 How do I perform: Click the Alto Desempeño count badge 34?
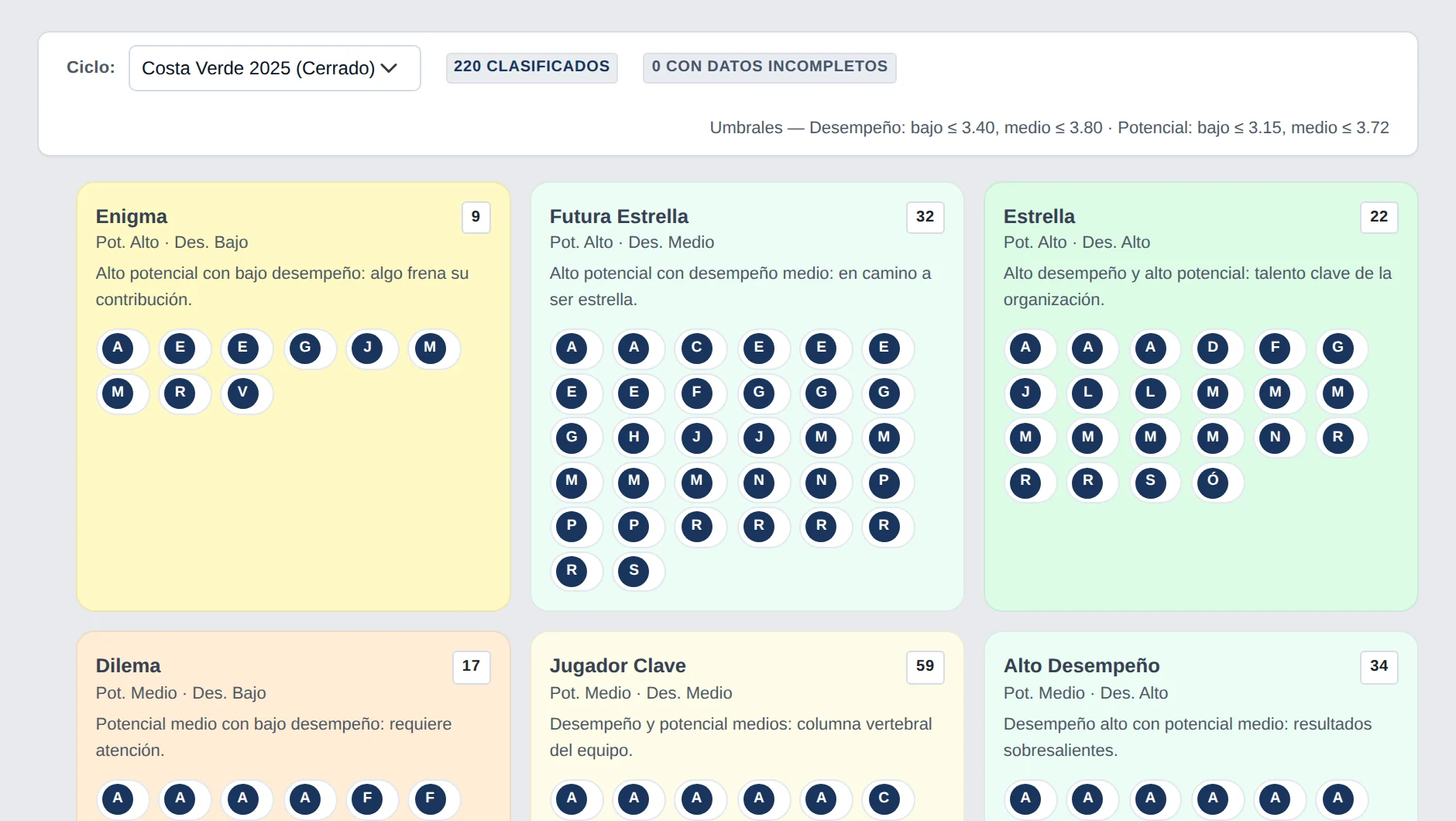pyautogui.click(x=1379, y=666)
